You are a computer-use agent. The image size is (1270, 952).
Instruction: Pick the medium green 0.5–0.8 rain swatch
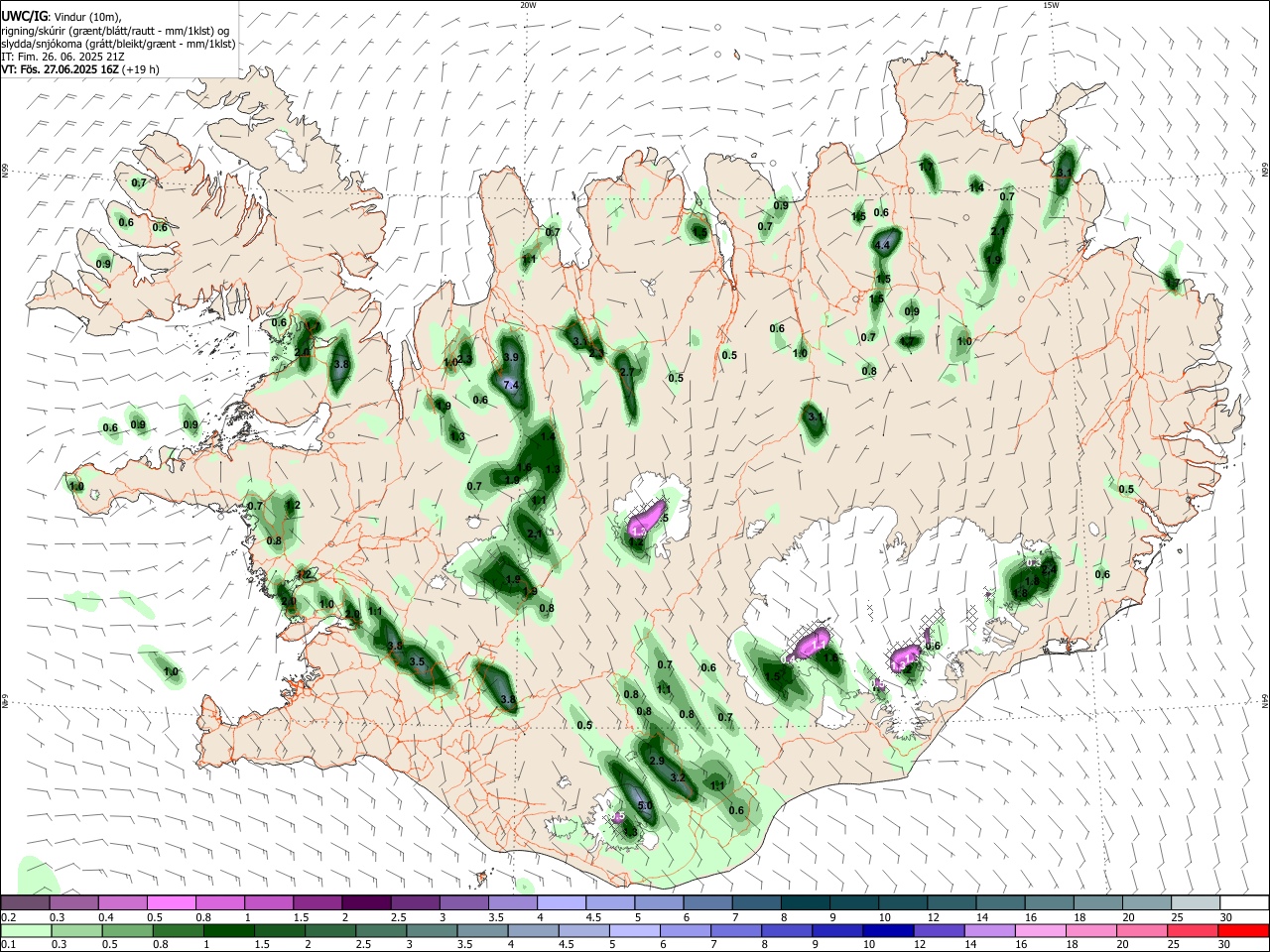tap(129, 930)
